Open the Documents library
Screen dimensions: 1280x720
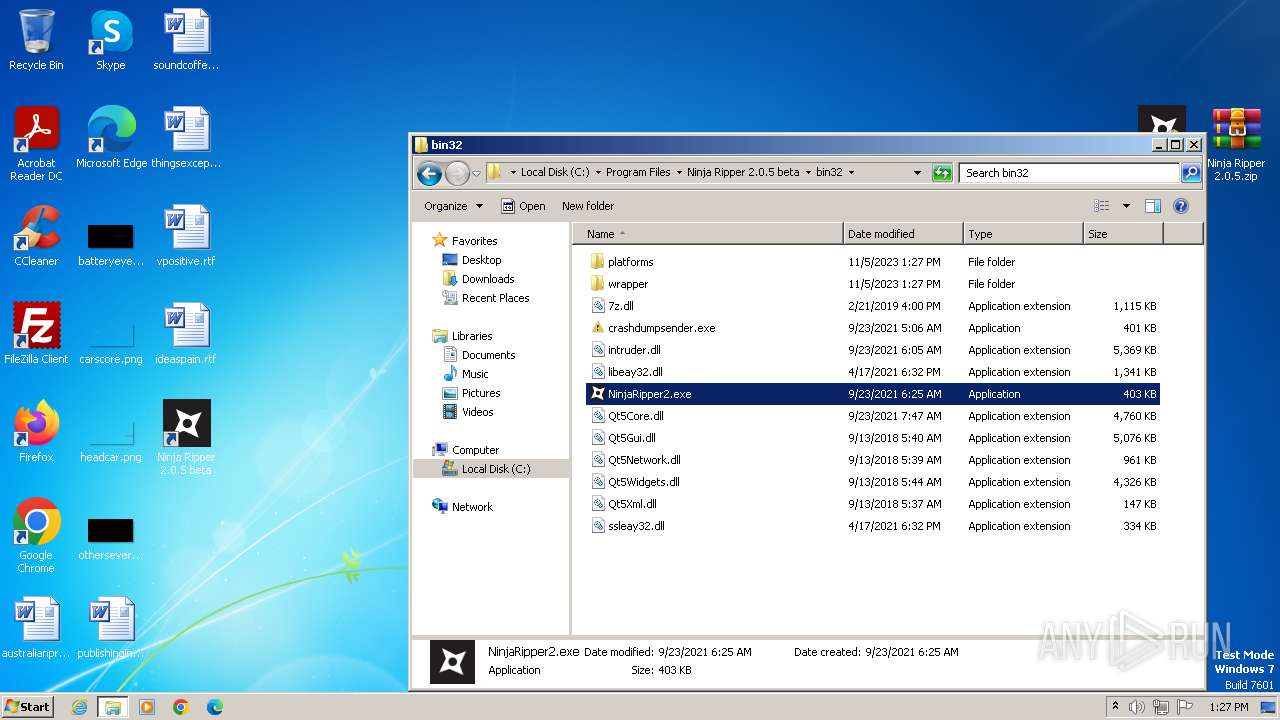(x=488, y=355)
